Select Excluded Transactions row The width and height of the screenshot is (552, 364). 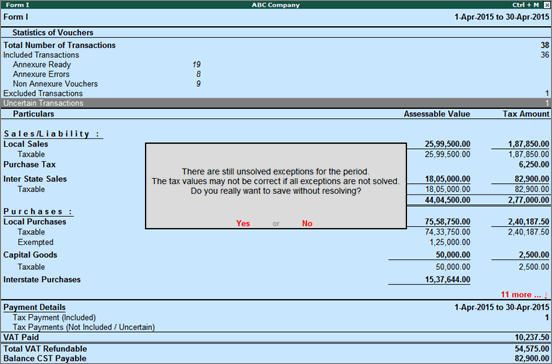click(276, 93)
